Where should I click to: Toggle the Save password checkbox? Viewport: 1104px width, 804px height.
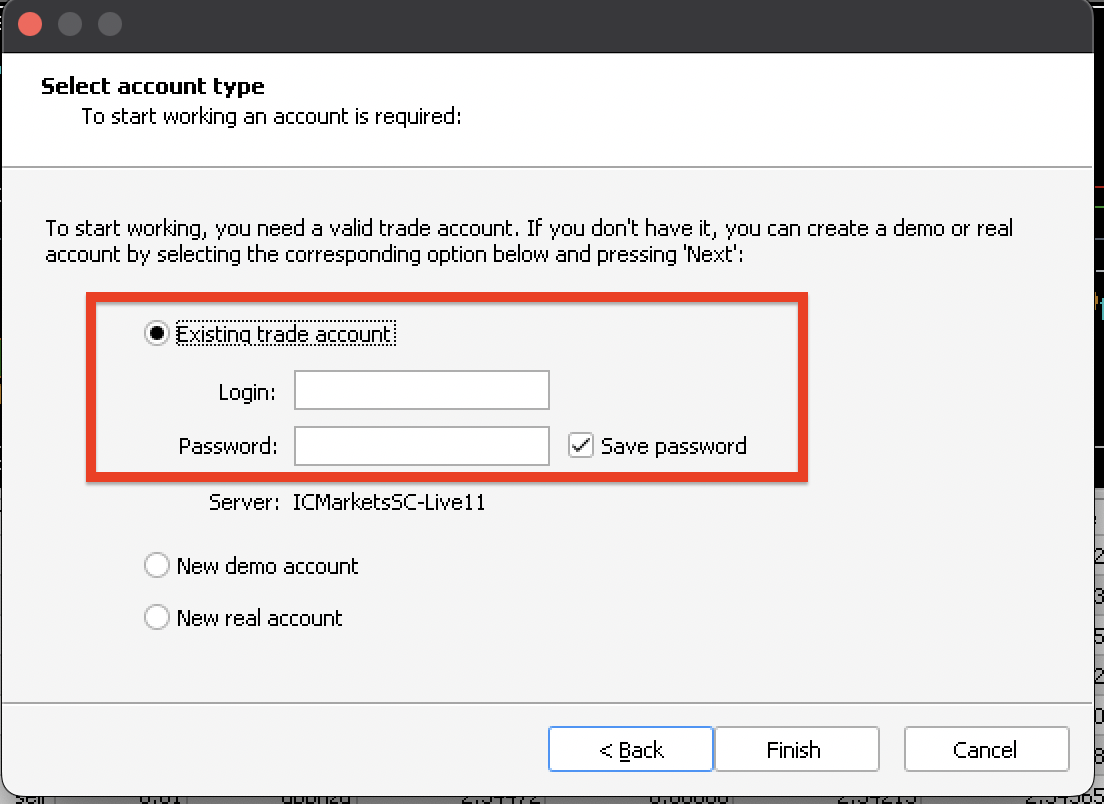[x=581, y=446]
